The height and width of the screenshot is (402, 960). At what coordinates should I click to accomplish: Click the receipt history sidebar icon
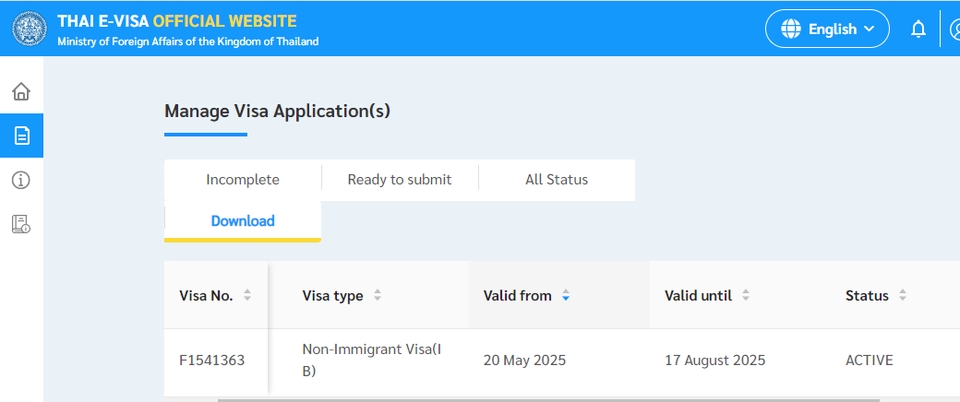click(21, 224)
